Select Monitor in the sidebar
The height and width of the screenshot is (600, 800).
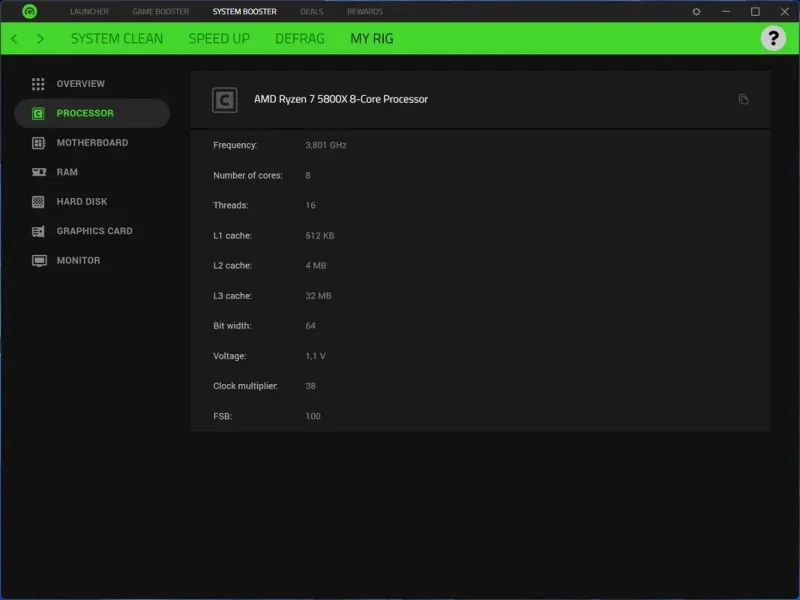coord(92,261)
